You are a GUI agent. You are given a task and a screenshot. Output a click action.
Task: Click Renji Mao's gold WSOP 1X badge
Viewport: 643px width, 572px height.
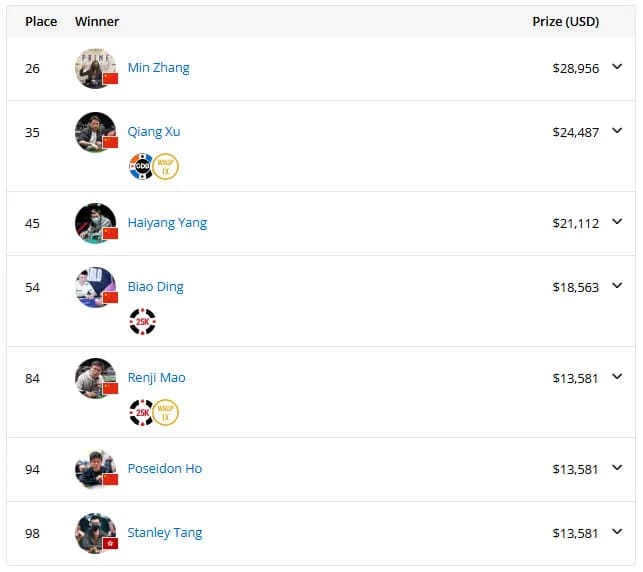coord(166,412)
